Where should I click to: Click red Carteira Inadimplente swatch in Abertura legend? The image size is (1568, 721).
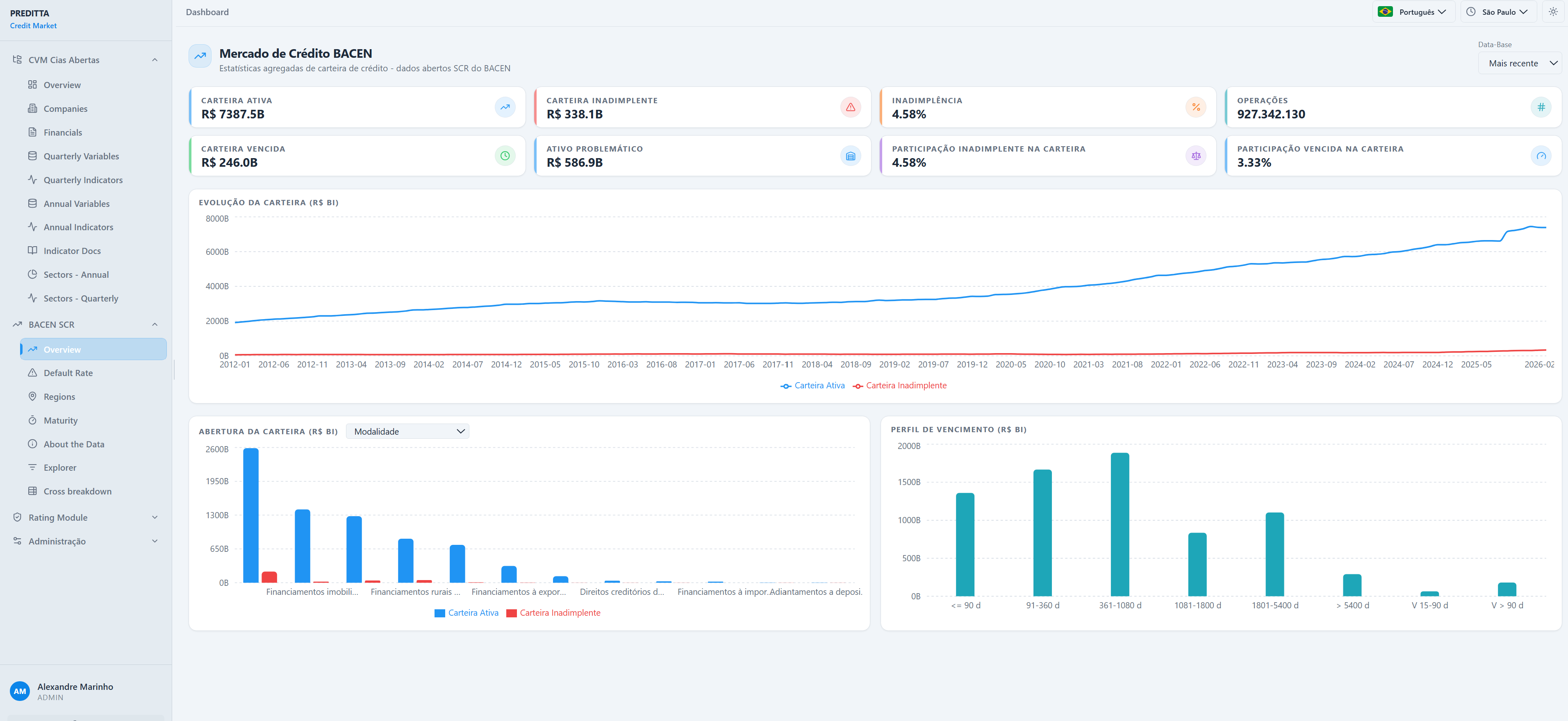point(511,613)
